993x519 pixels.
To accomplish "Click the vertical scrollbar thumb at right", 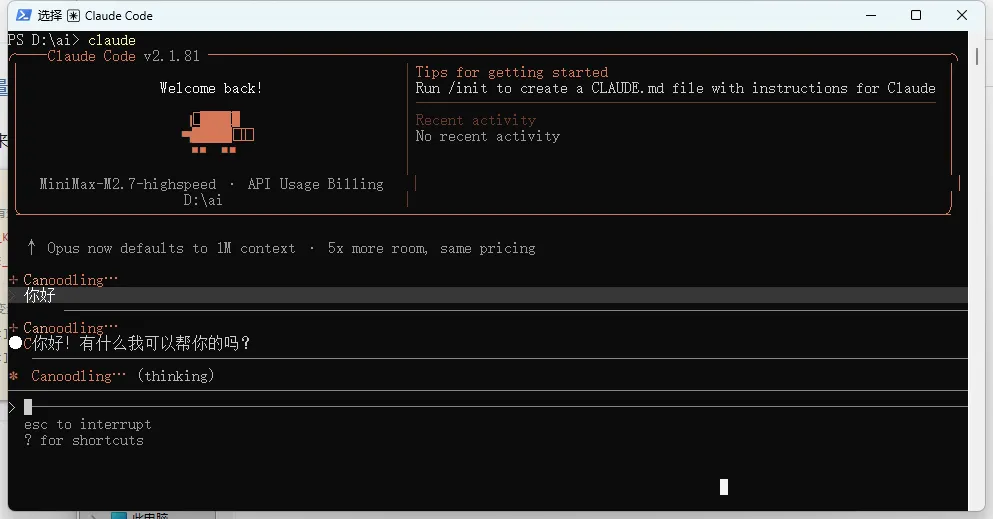I will (x=977, y=56).
